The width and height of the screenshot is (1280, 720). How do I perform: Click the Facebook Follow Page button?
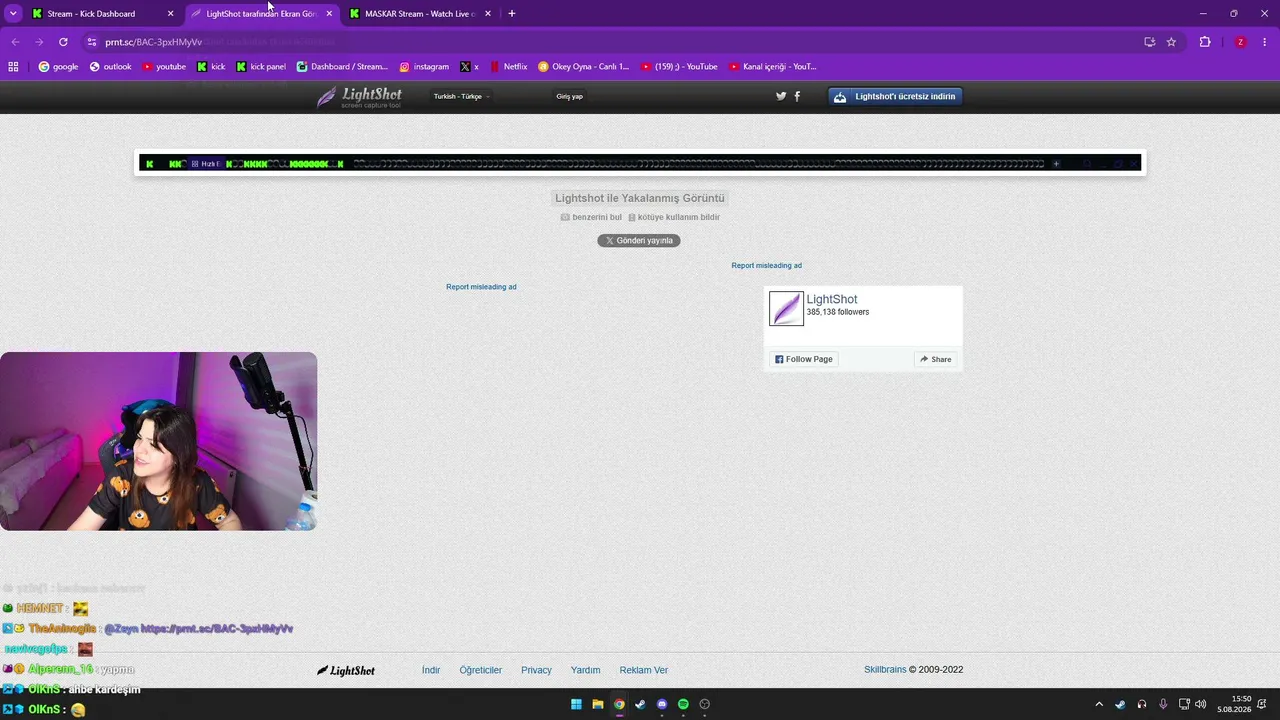pos(803,359)
